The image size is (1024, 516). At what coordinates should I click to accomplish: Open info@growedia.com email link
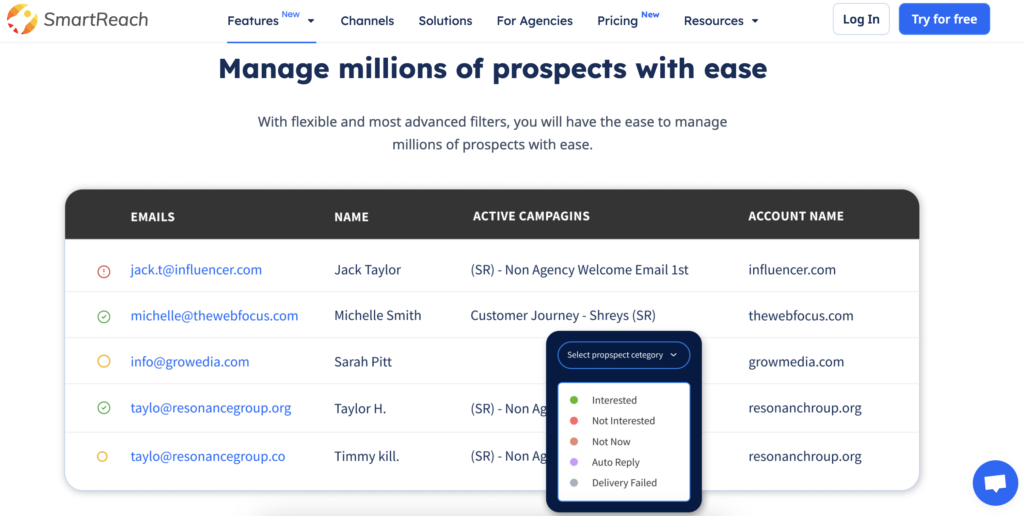point(189,362)
